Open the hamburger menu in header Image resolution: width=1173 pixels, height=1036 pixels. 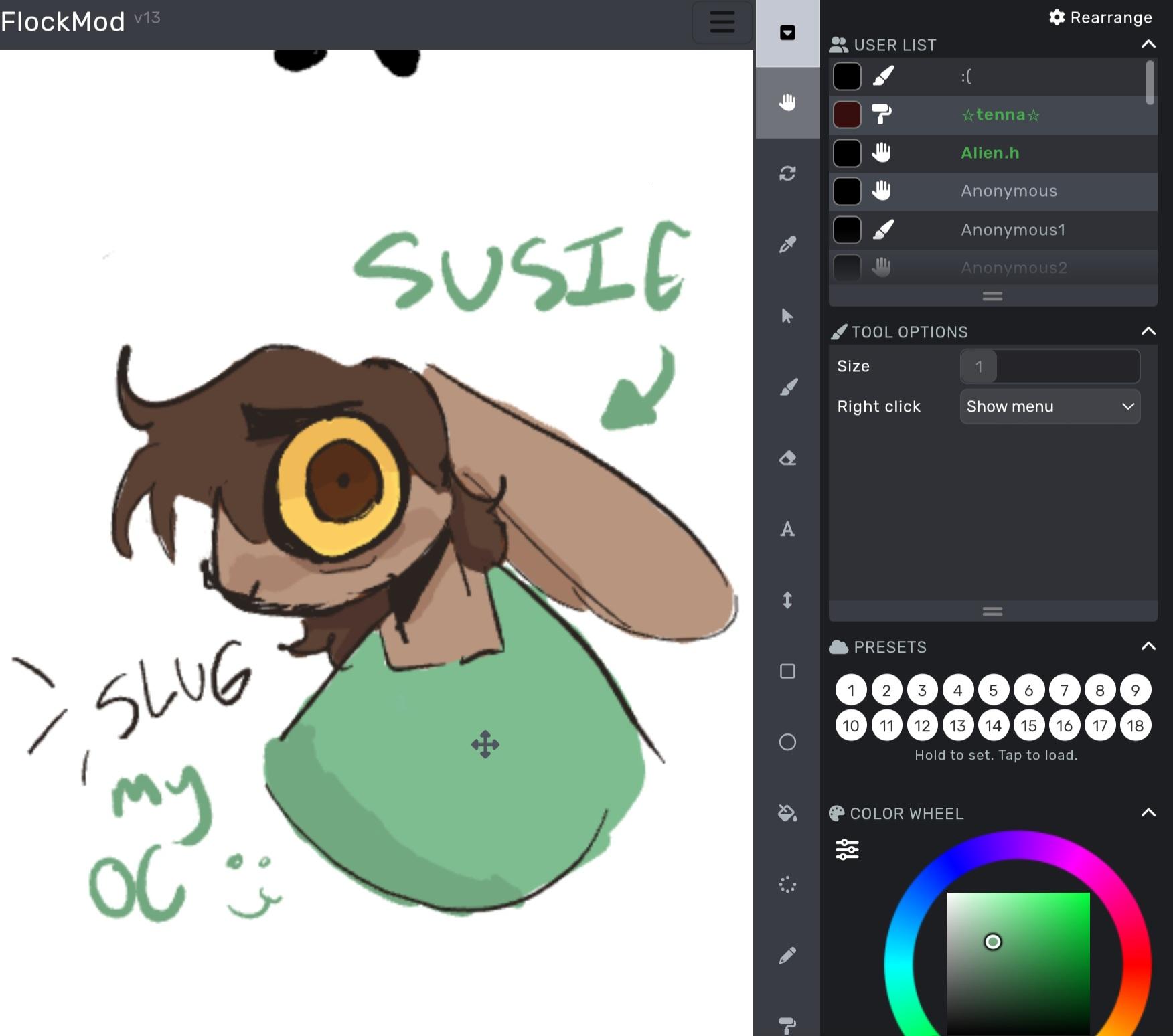click(x=722, y=22)
